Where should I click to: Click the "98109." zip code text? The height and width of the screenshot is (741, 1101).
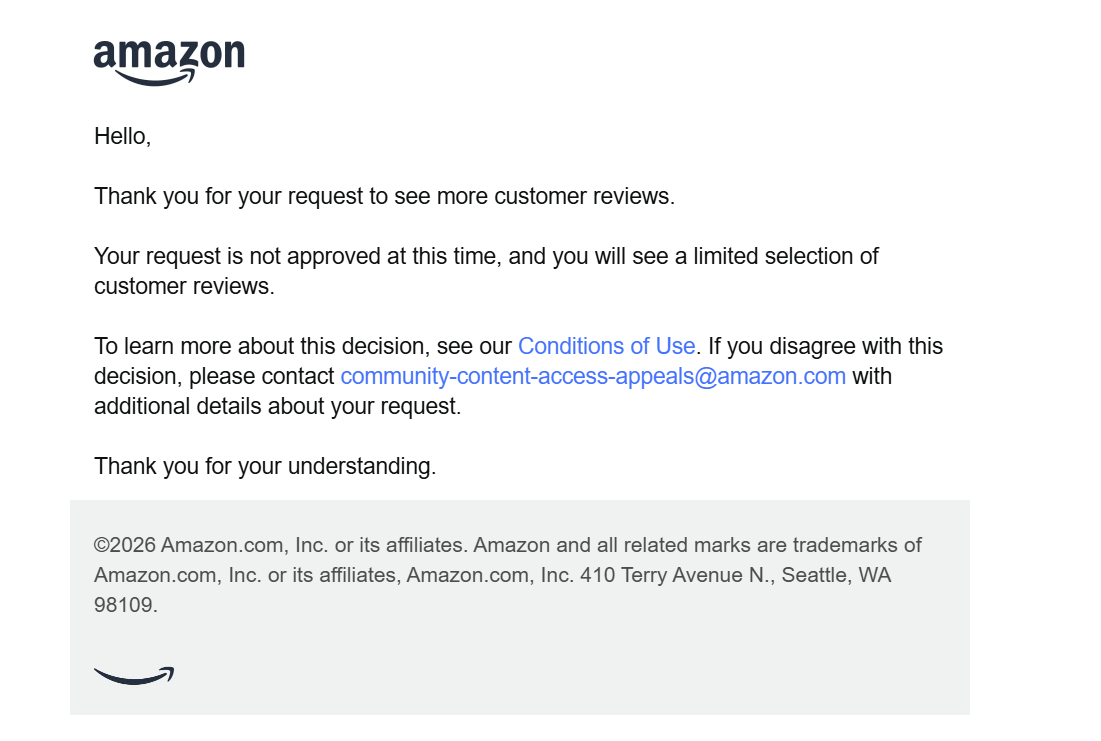(125, 605)
